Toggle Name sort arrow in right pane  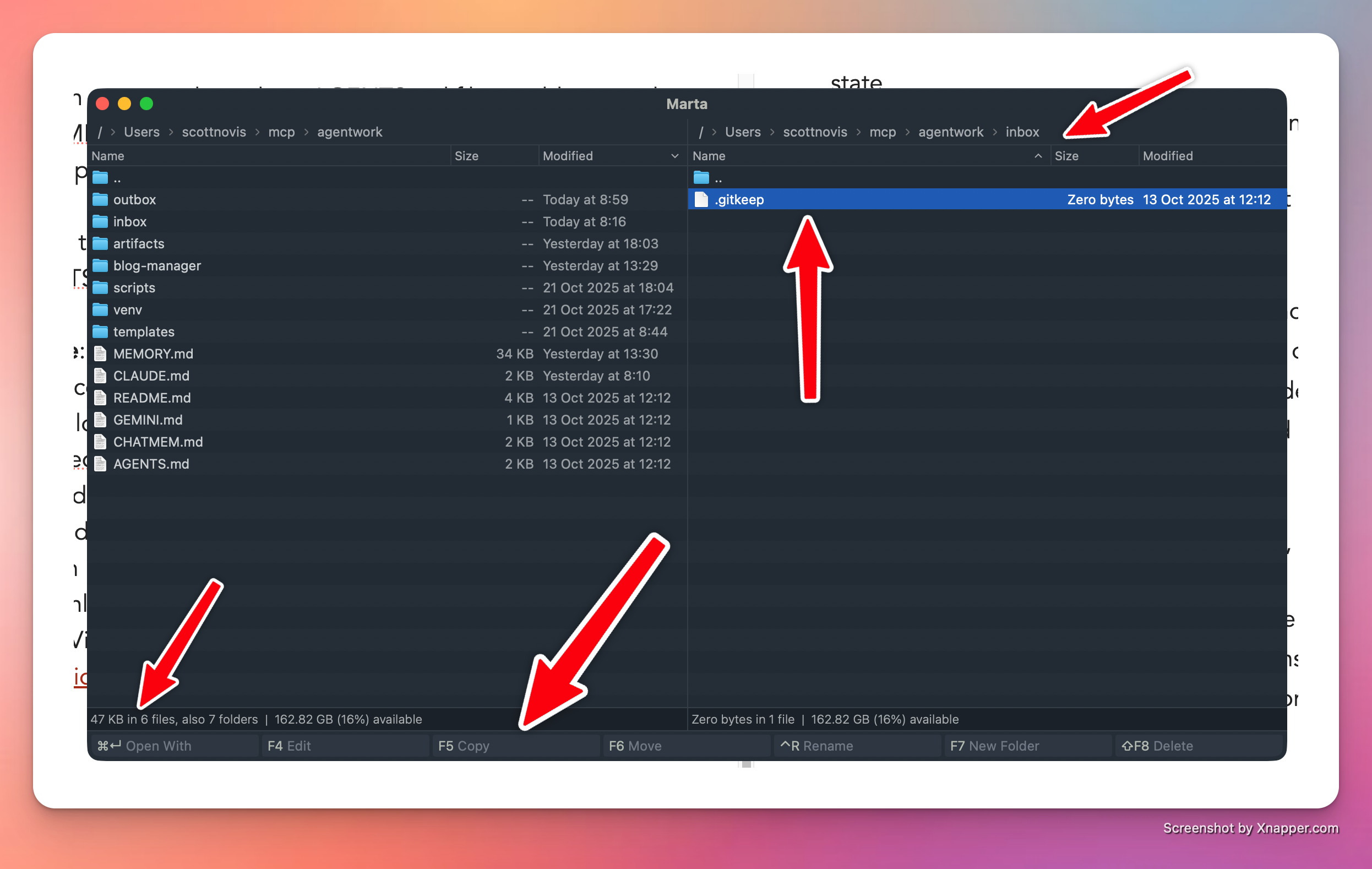(x=1038, y=156)
